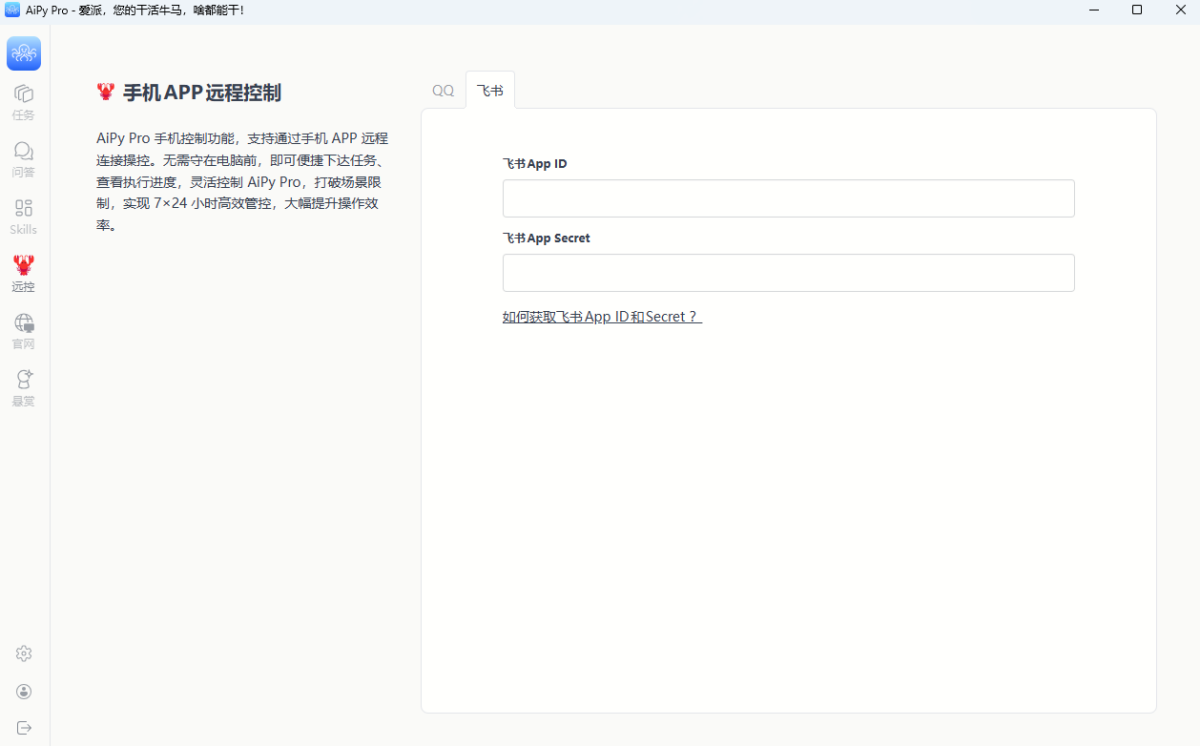
Task: Open settings via the gear icon
Action: (24, 653)
